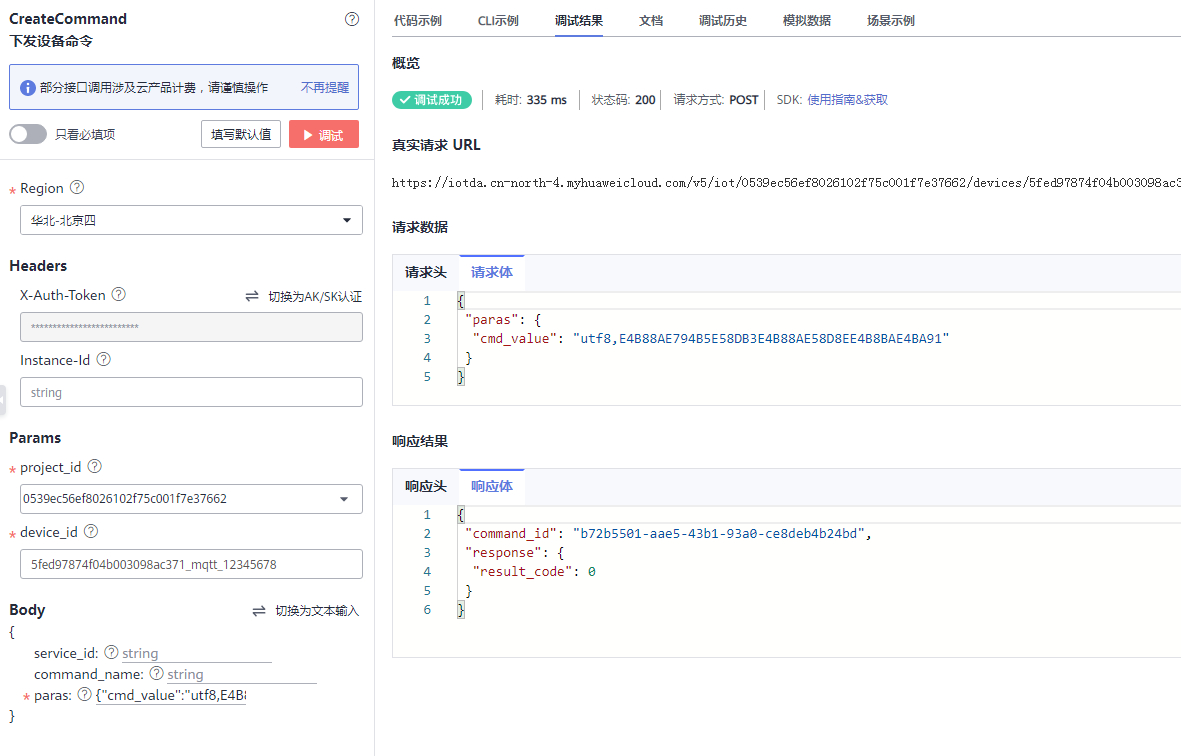Click the 耗时: 335 ms text
The width and height of the screenshot is (1181, 756).
[530, 99]
